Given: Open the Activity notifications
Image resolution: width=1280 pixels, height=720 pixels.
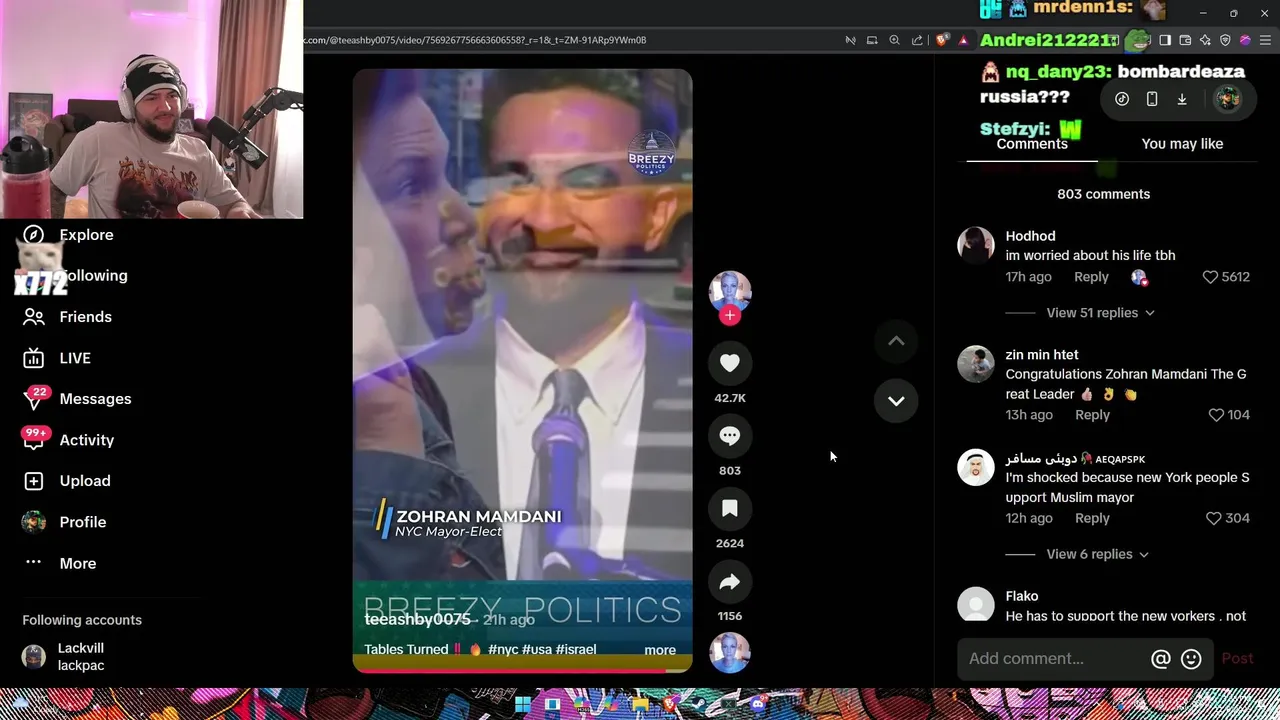Looking at the screenshot, I should pos(68,439).
